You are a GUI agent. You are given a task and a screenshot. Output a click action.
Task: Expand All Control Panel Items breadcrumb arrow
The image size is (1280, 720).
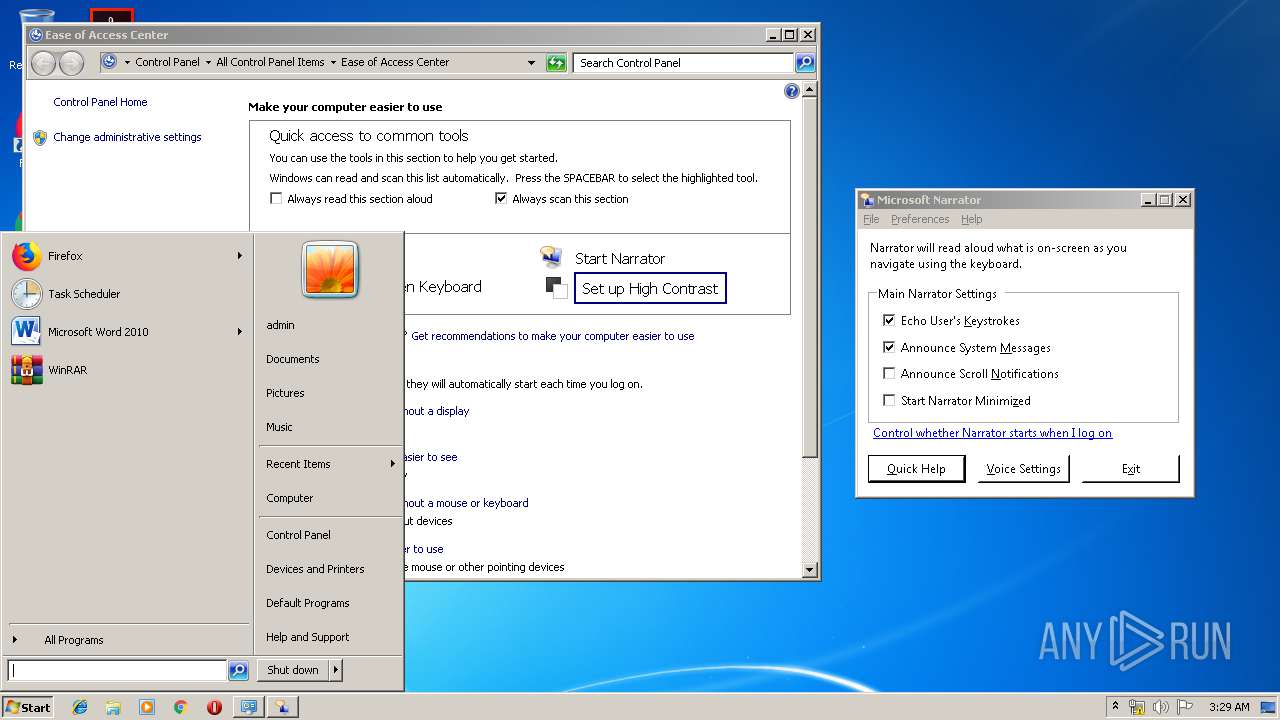pyautogui.click(x=333, y=62)
